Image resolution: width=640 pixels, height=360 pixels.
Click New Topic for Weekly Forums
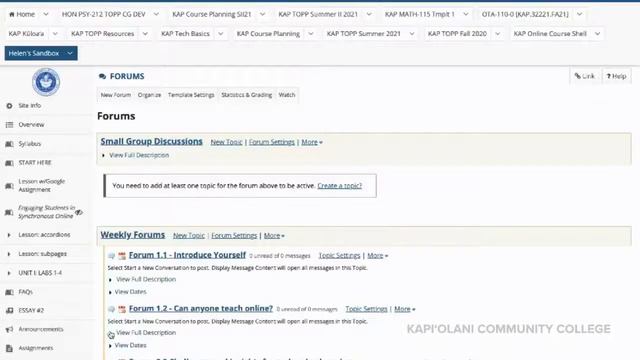[189, 236]
